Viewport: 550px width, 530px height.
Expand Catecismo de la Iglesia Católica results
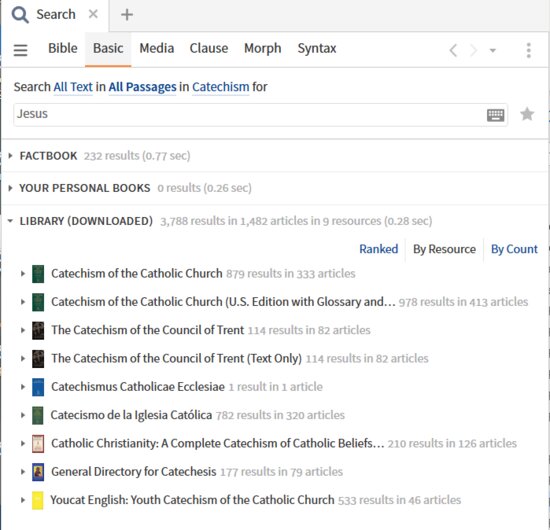(23, 415)
